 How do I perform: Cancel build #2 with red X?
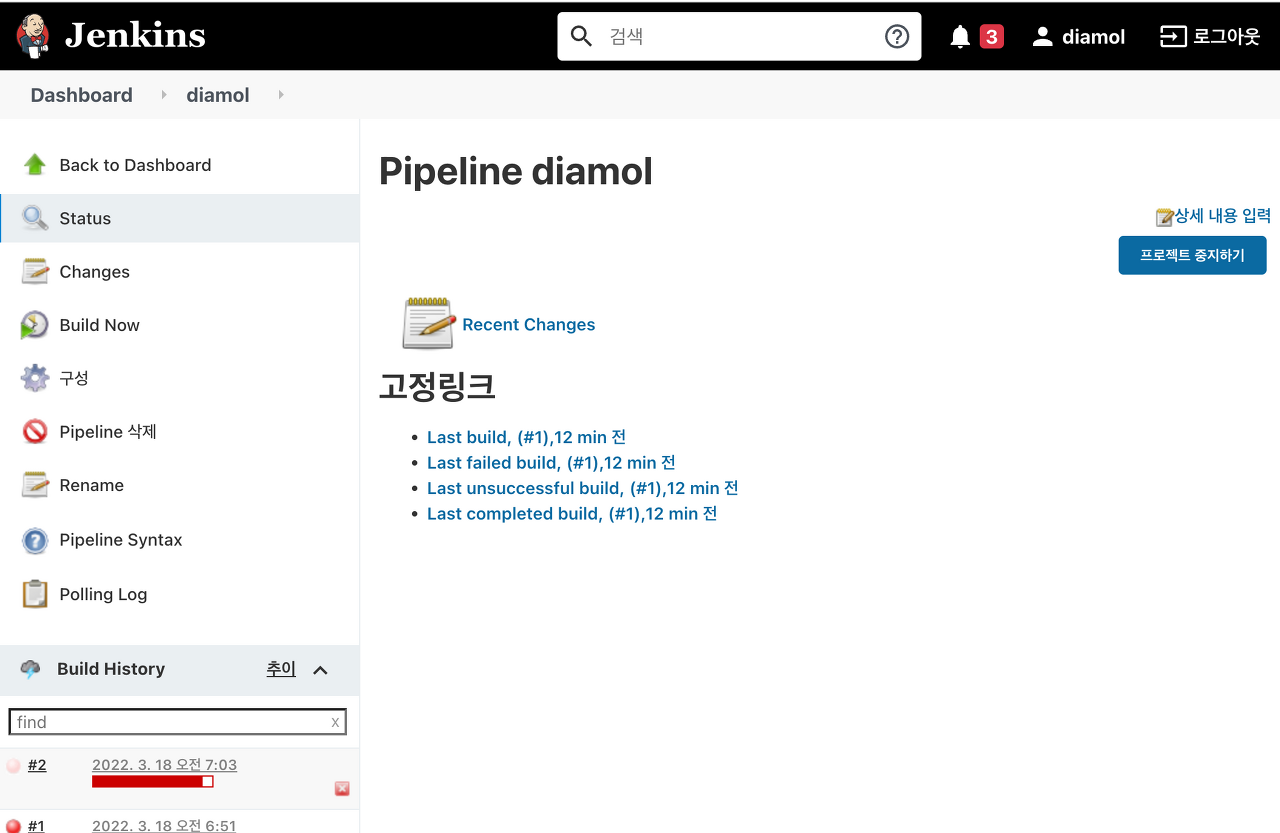pyautogui.click(x=342, y=789)
